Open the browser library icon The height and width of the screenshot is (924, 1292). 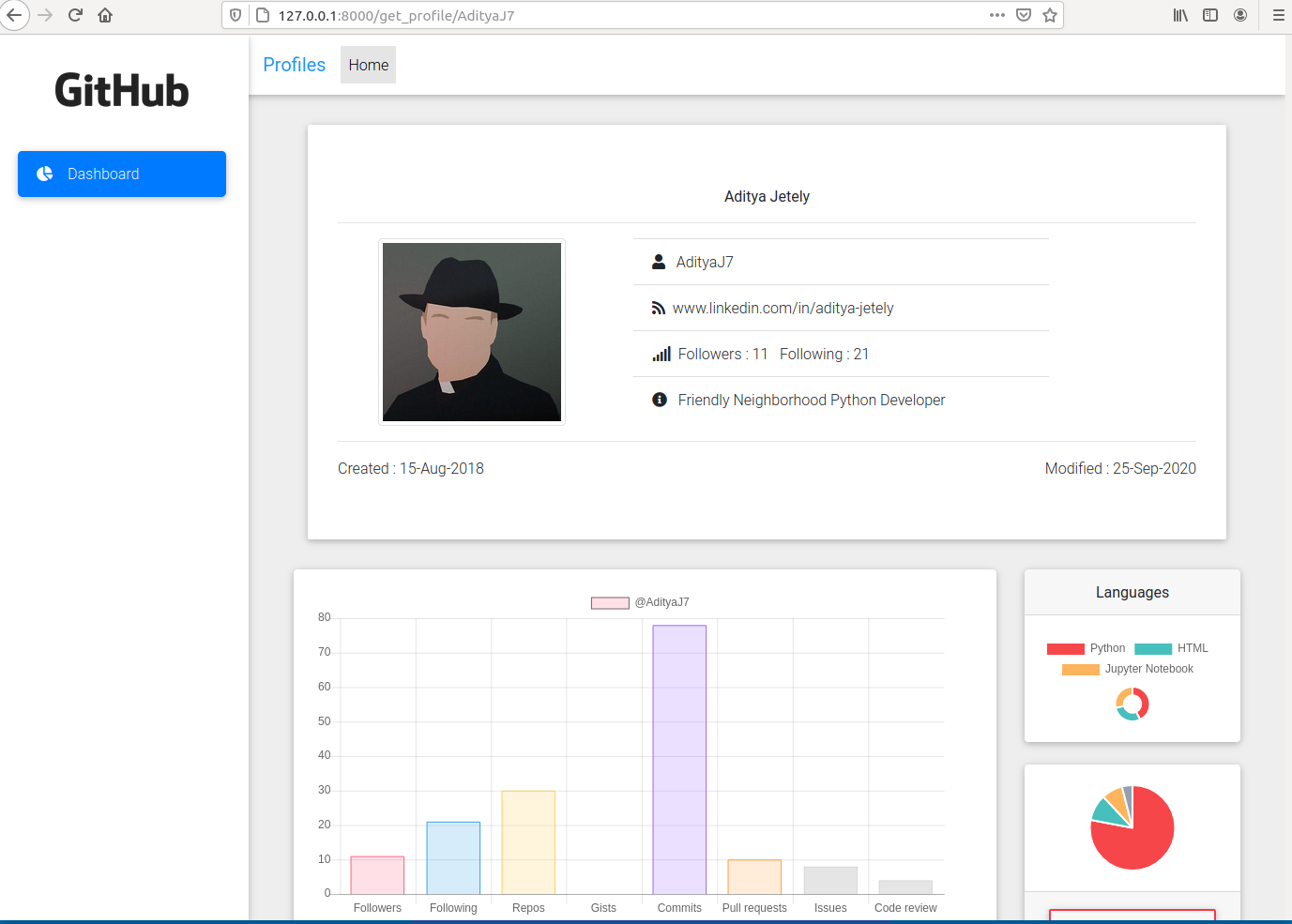[x=1180, y=15]
